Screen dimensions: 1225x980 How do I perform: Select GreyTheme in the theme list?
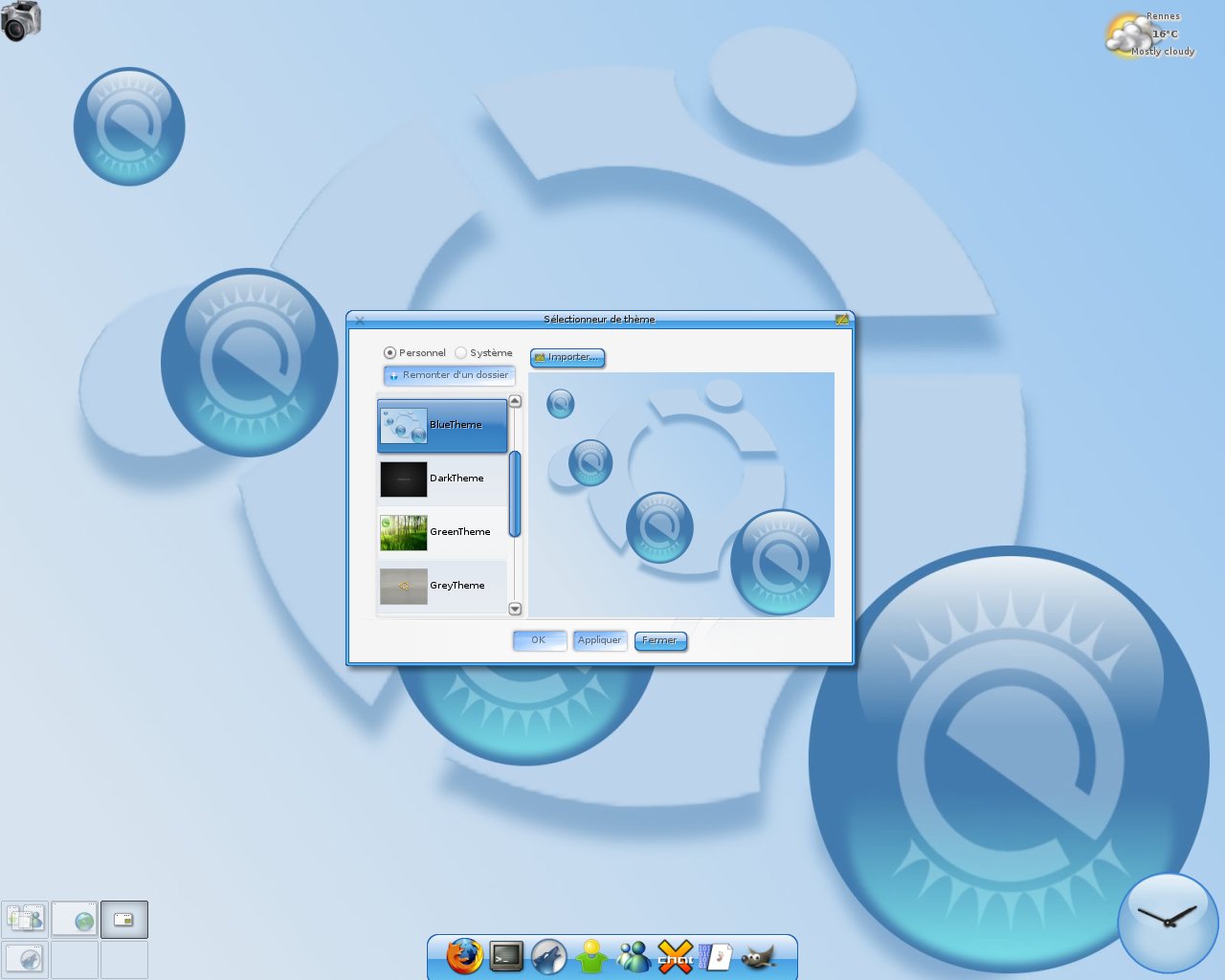442,586
